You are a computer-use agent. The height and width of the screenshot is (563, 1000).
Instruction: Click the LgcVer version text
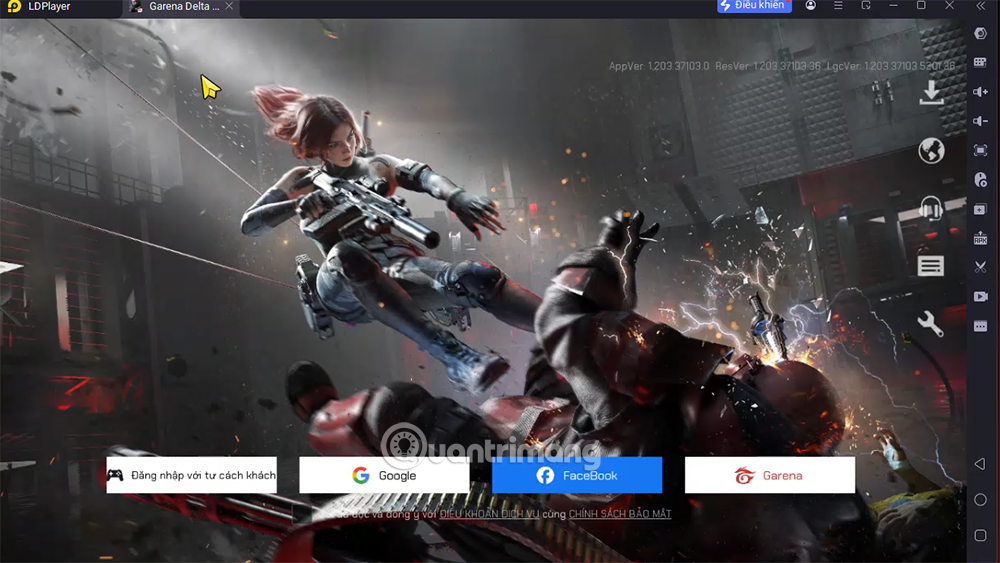891,66
